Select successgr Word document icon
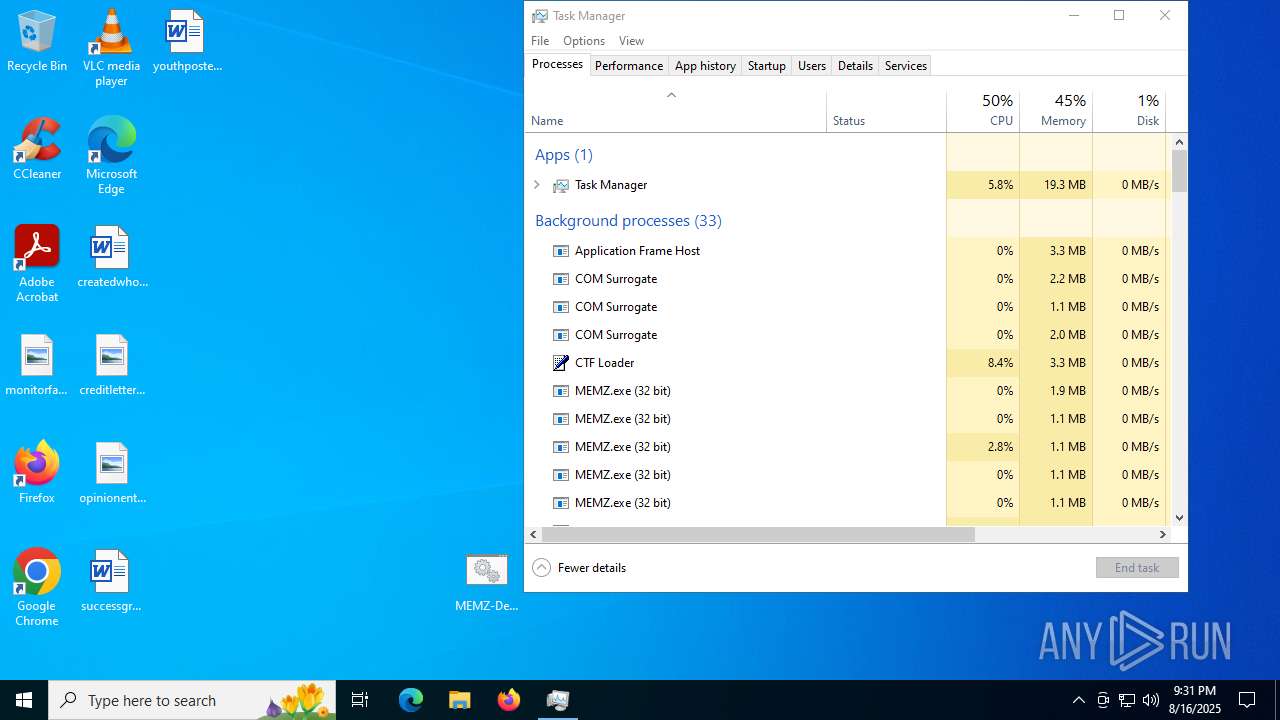 click(111, 582)
